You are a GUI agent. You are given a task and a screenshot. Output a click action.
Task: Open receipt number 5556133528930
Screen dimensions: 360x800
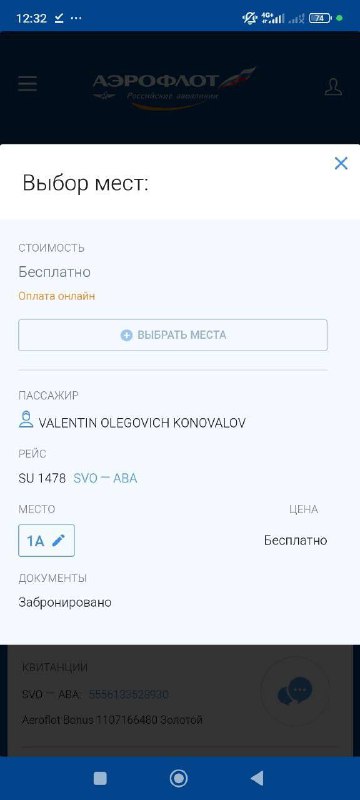(x=128, y=694)
